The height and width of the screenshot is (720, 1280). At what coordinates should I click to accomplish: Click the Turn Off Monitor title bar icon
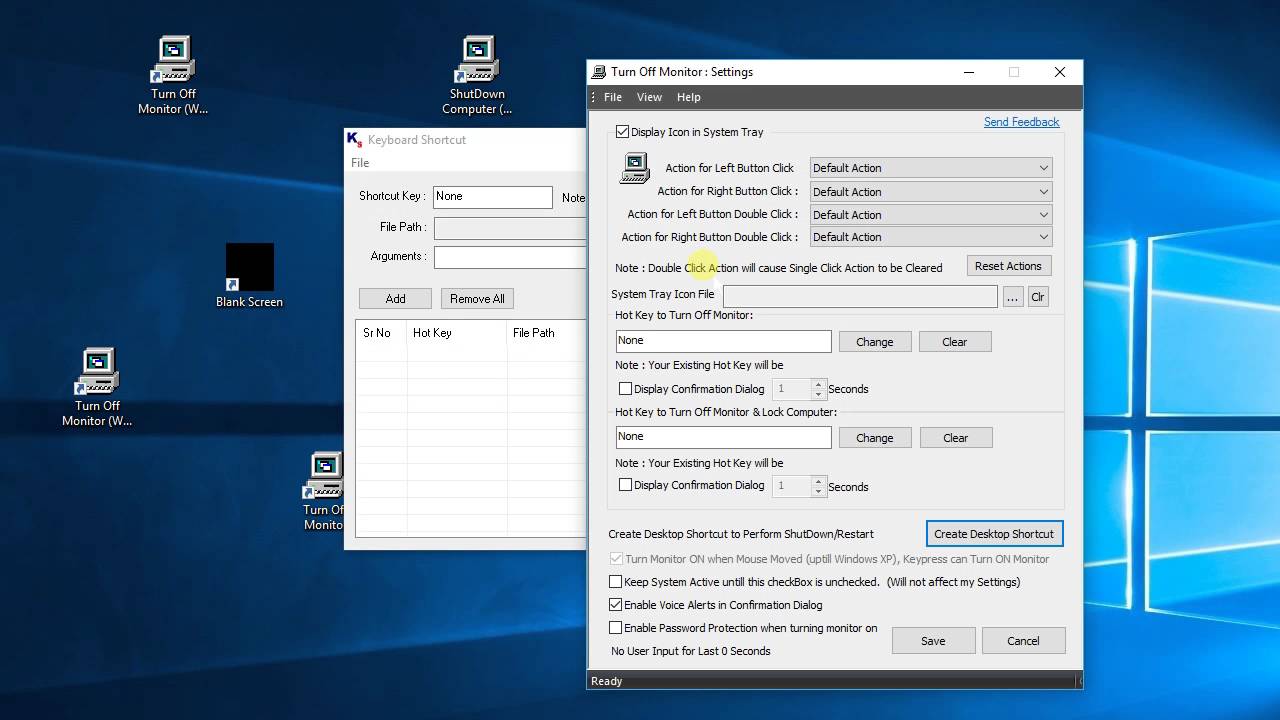pyautogui.click(x=599, y=72)
